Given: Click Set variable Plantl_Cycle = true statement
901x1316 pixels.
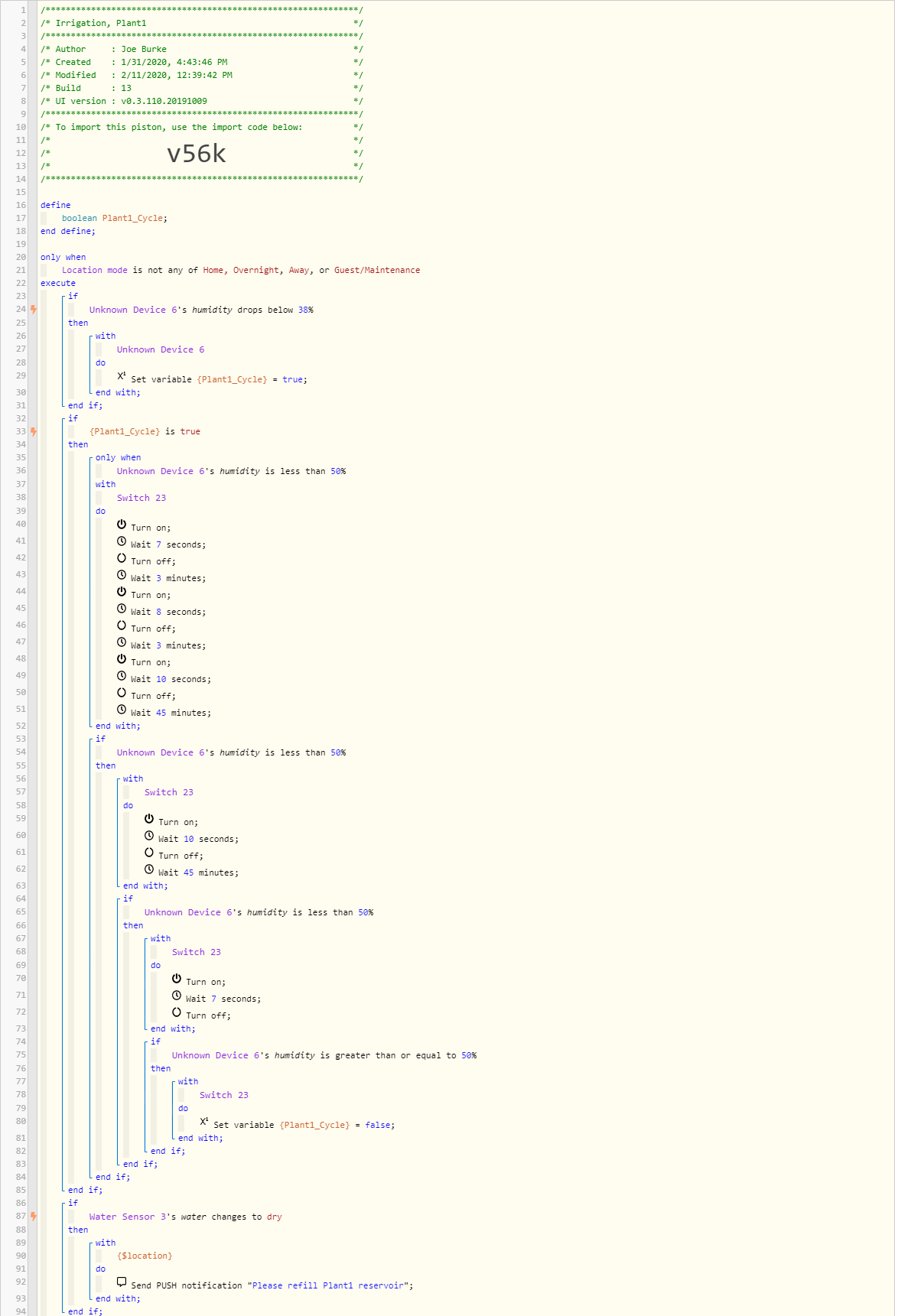Looking at the screenshot, I should click(x=219, y=379).
